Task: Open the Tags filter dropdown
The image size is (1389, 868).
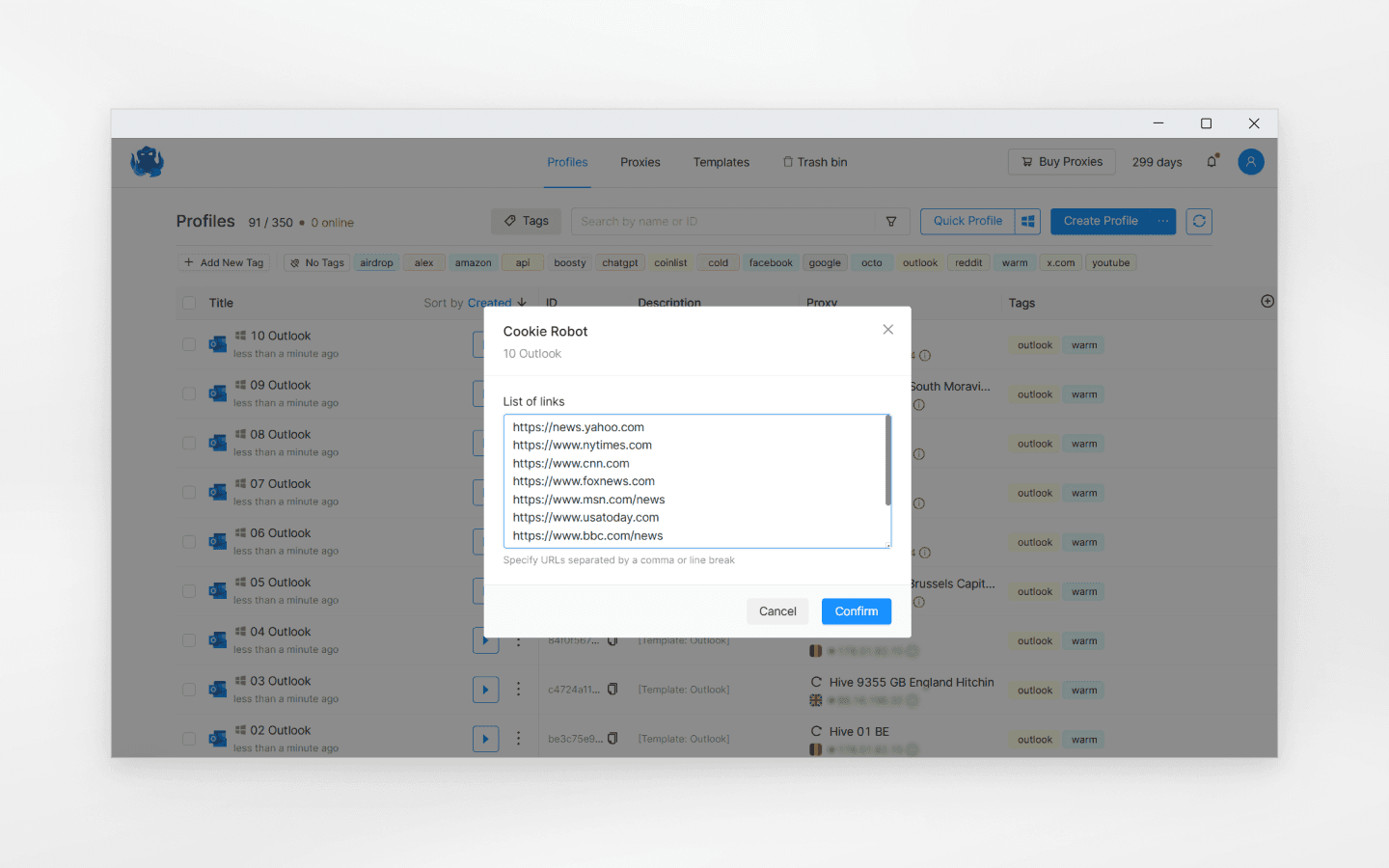Action: click(x=526, y=221)
